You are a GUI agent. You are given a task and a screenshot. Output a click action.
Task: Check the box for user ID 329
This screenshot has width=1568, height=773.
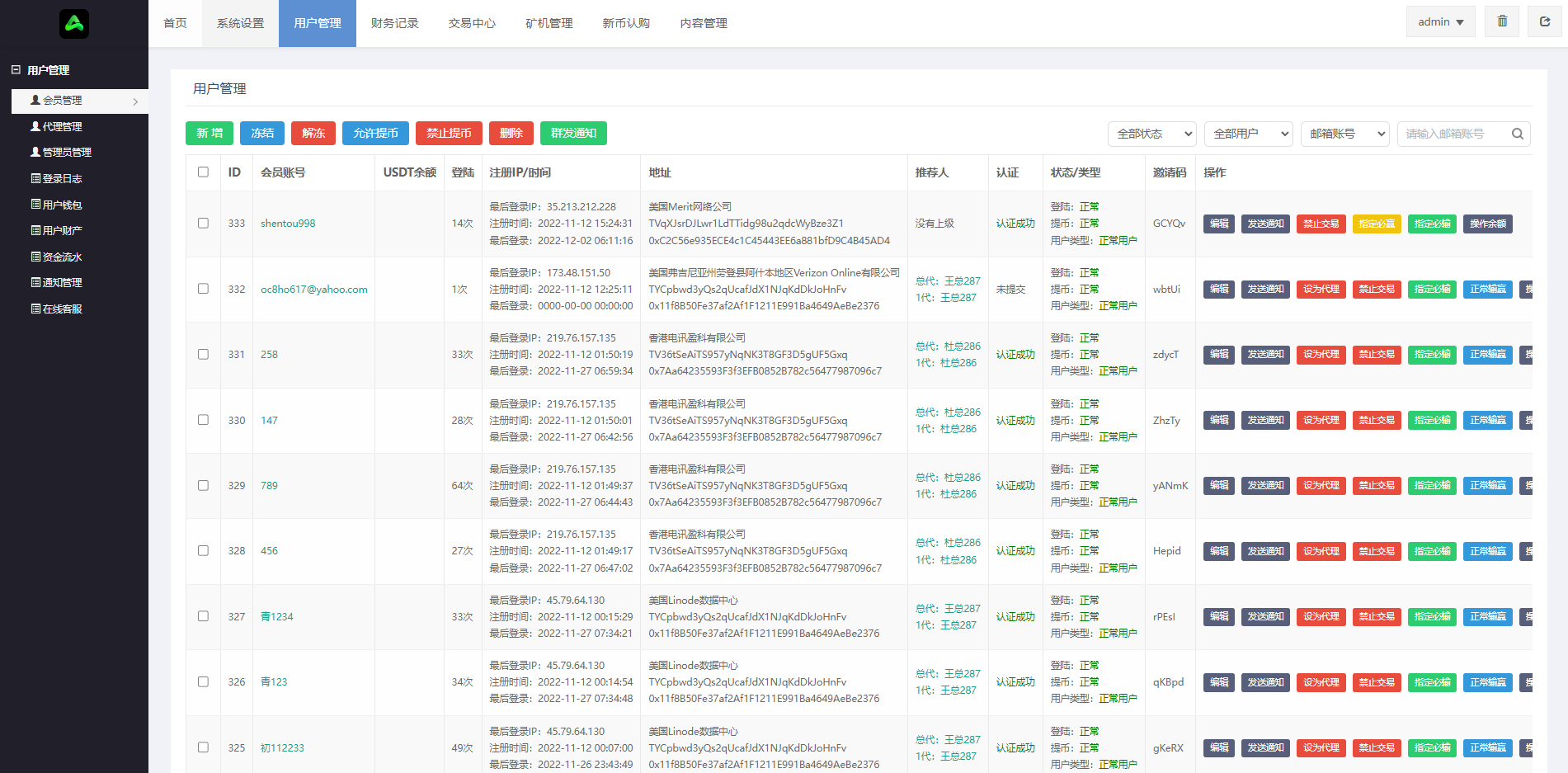tap(203, 485)
